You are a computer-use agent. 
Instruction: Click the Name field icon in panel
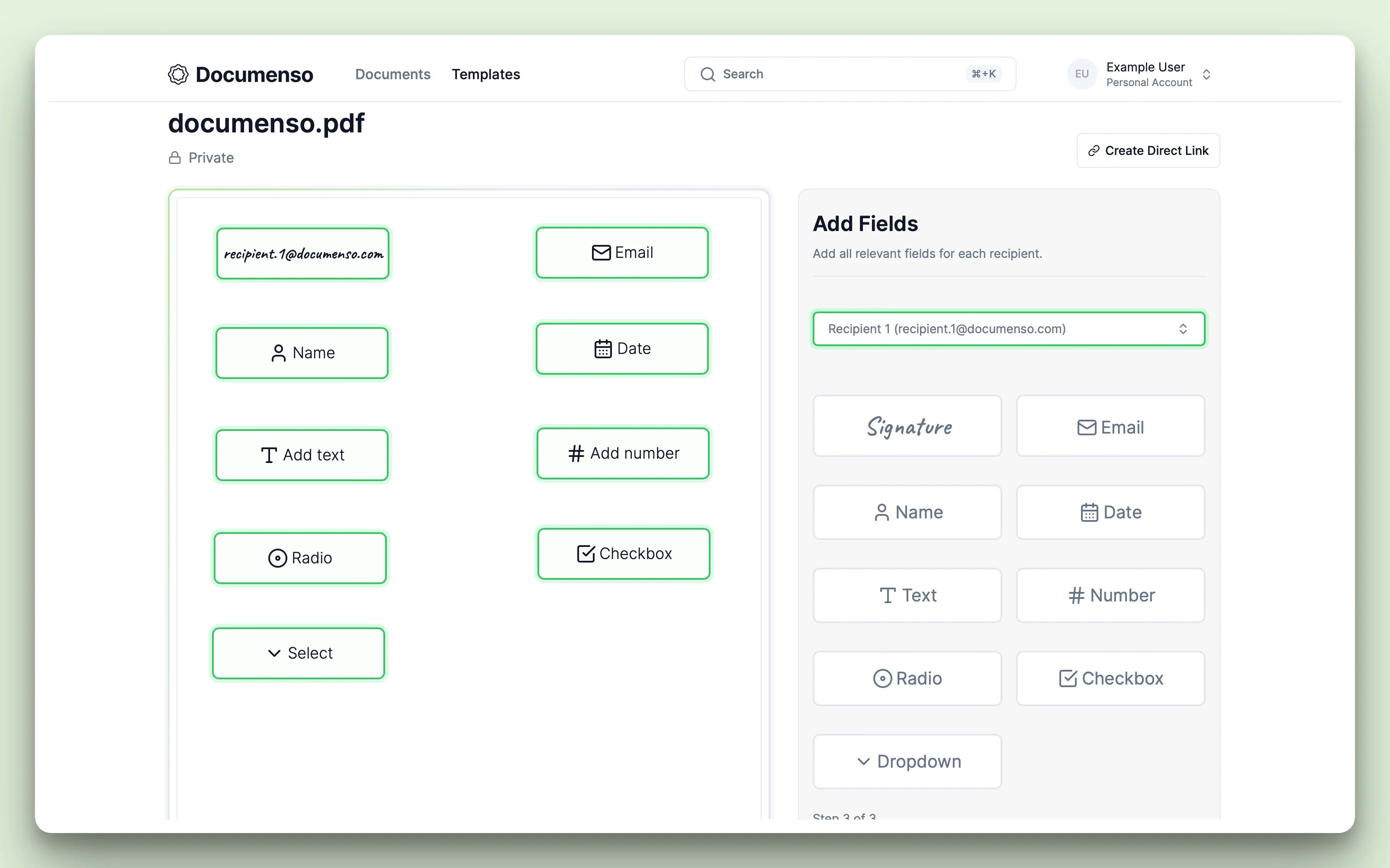[880, 511]
